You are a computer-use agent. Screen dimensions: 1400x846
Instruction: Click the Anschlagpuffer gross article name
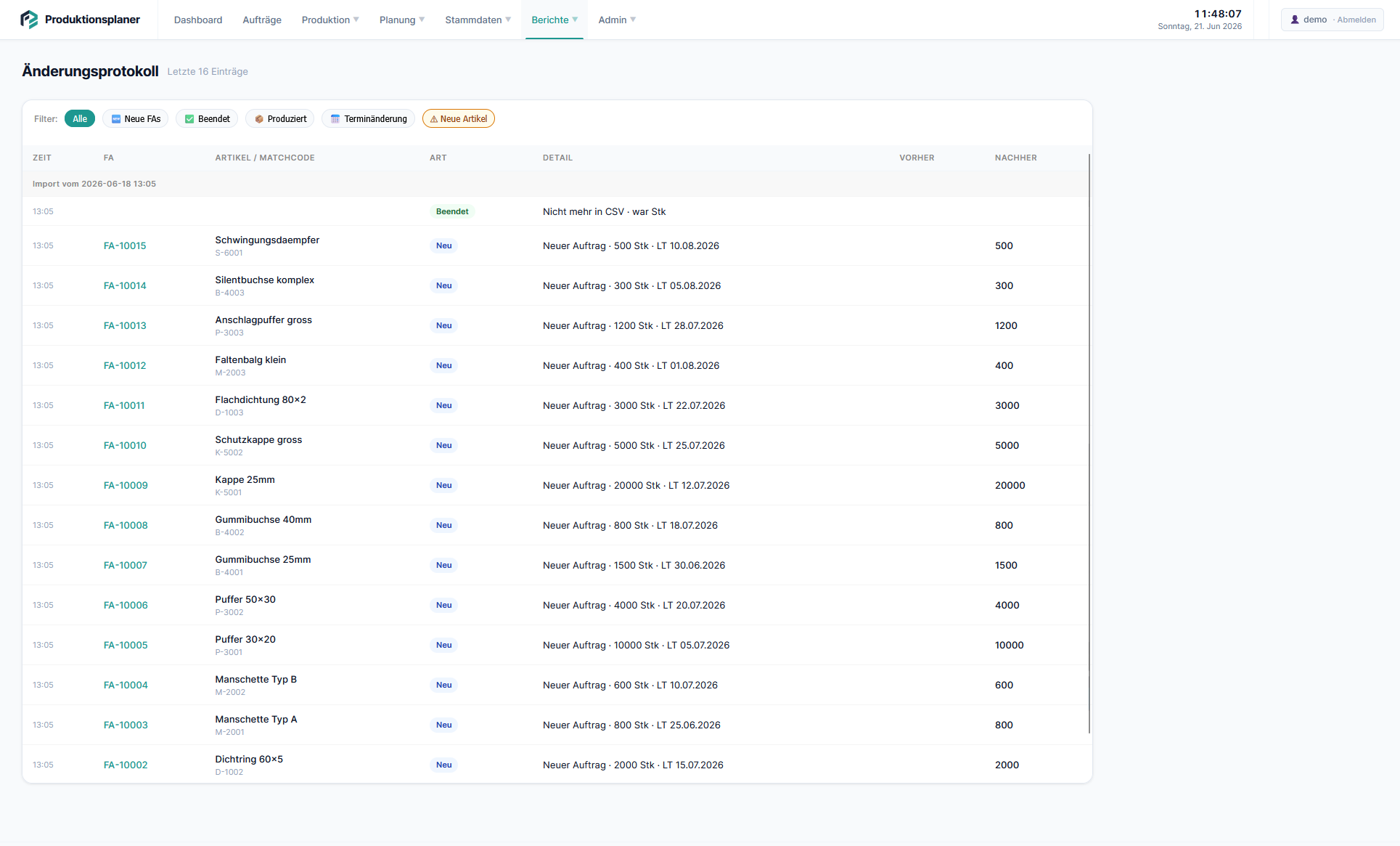(x=263, y=320)
